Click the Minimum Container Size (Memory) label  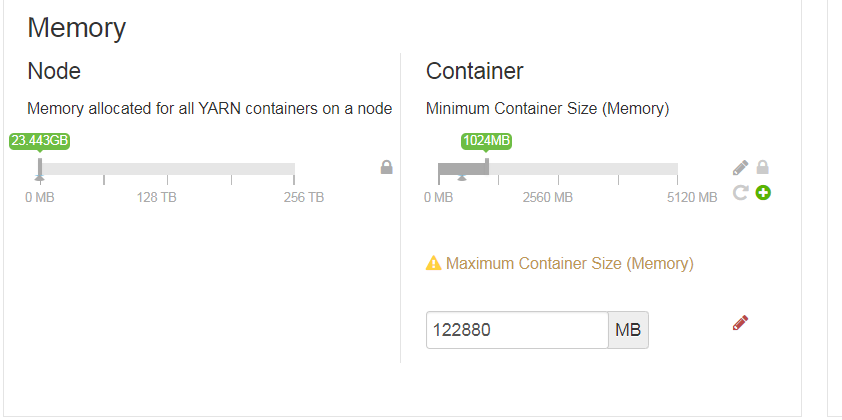547,108
